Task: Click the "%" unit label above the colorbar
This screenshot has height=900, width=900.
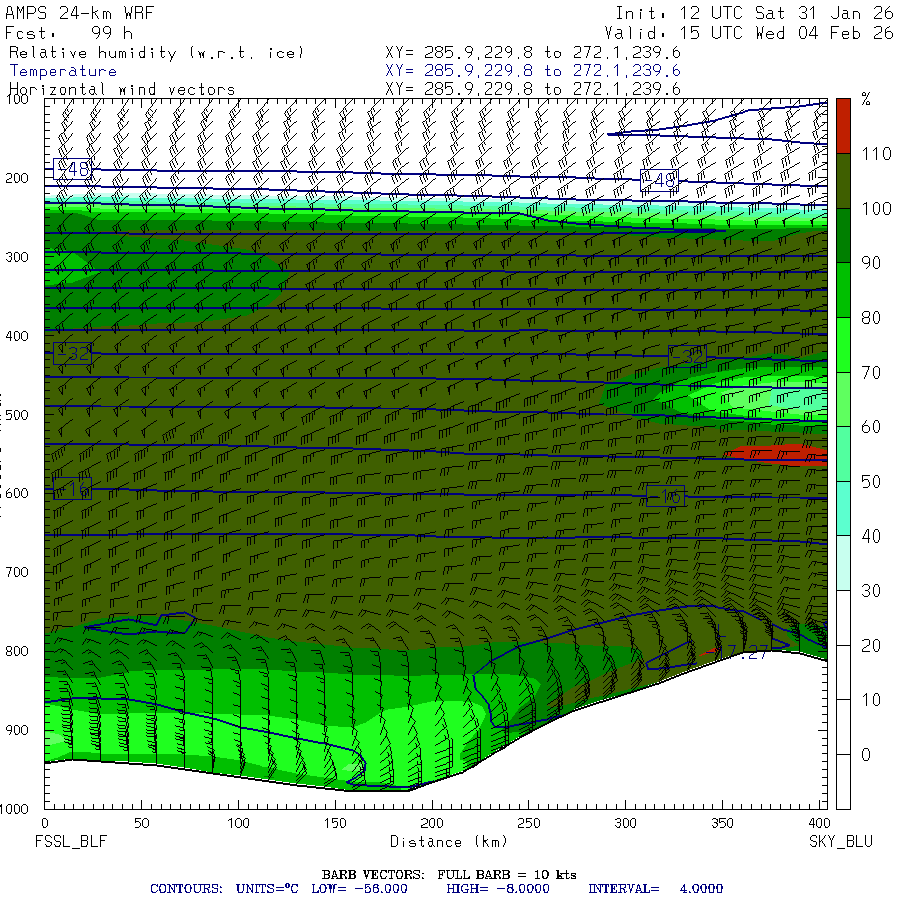Action: pyautogui.click(x=866, y=99)
